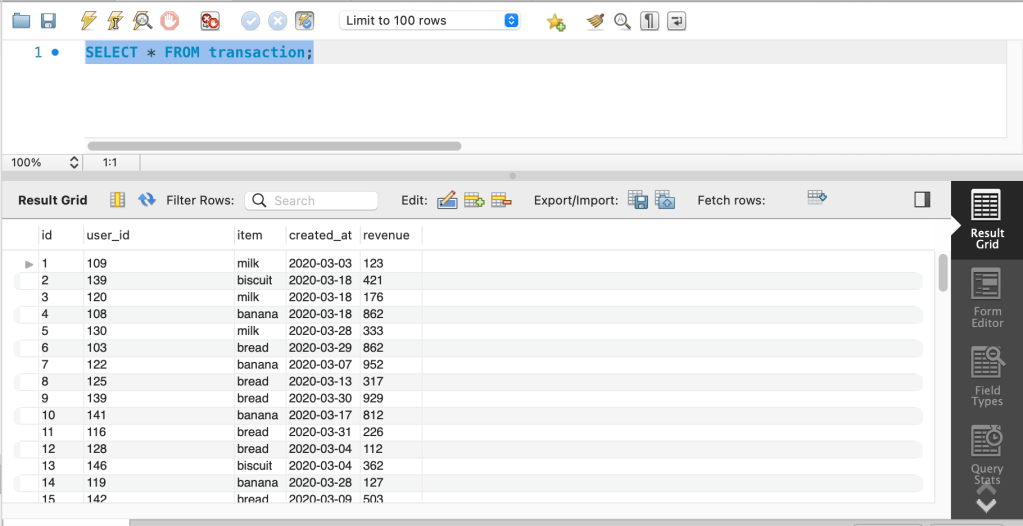Click the Stop execution hand icon
1023x526 pixels.
(x=170, y=20)
